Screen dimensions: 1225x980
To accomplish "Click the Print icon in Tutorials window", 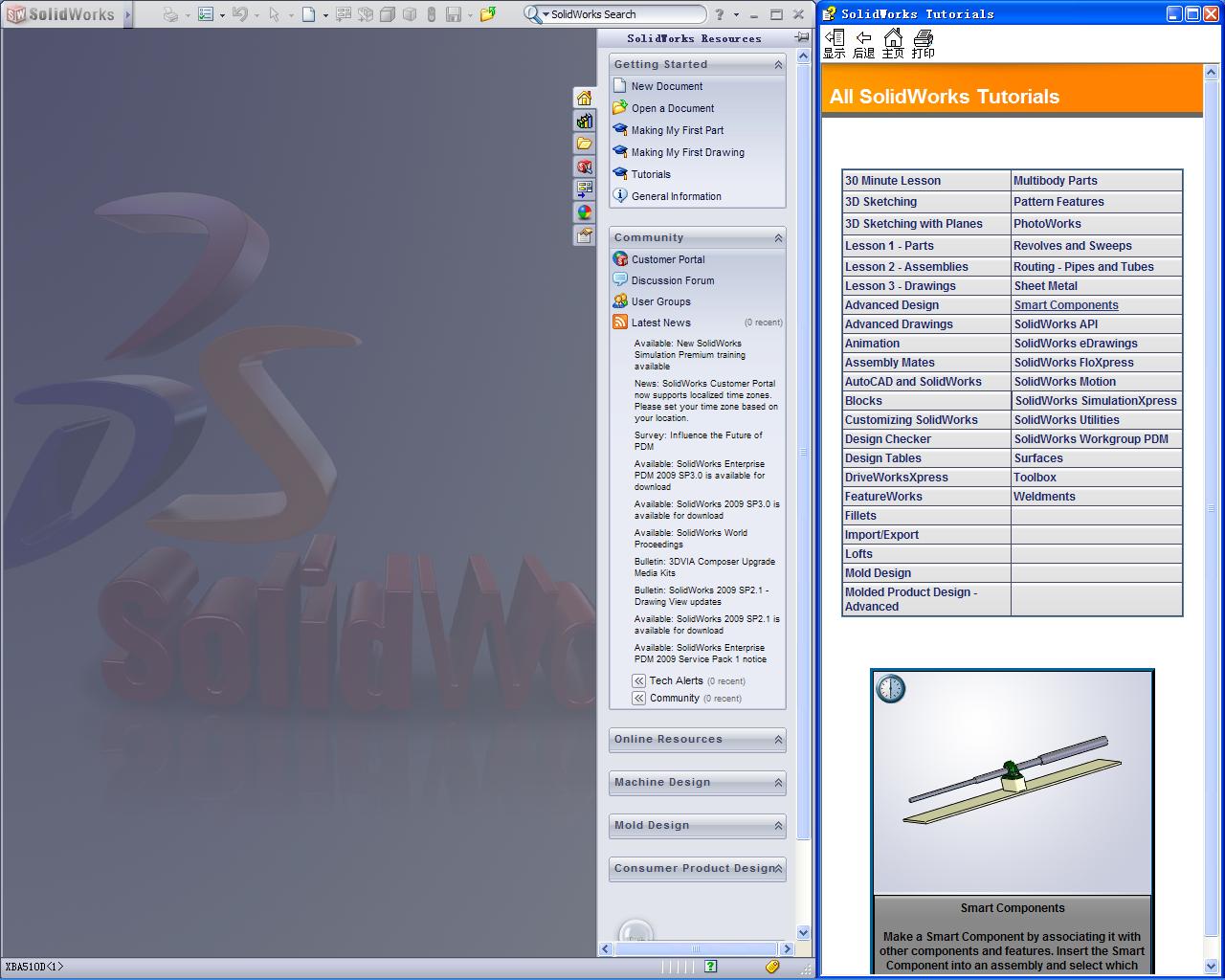I will point(923,43).
